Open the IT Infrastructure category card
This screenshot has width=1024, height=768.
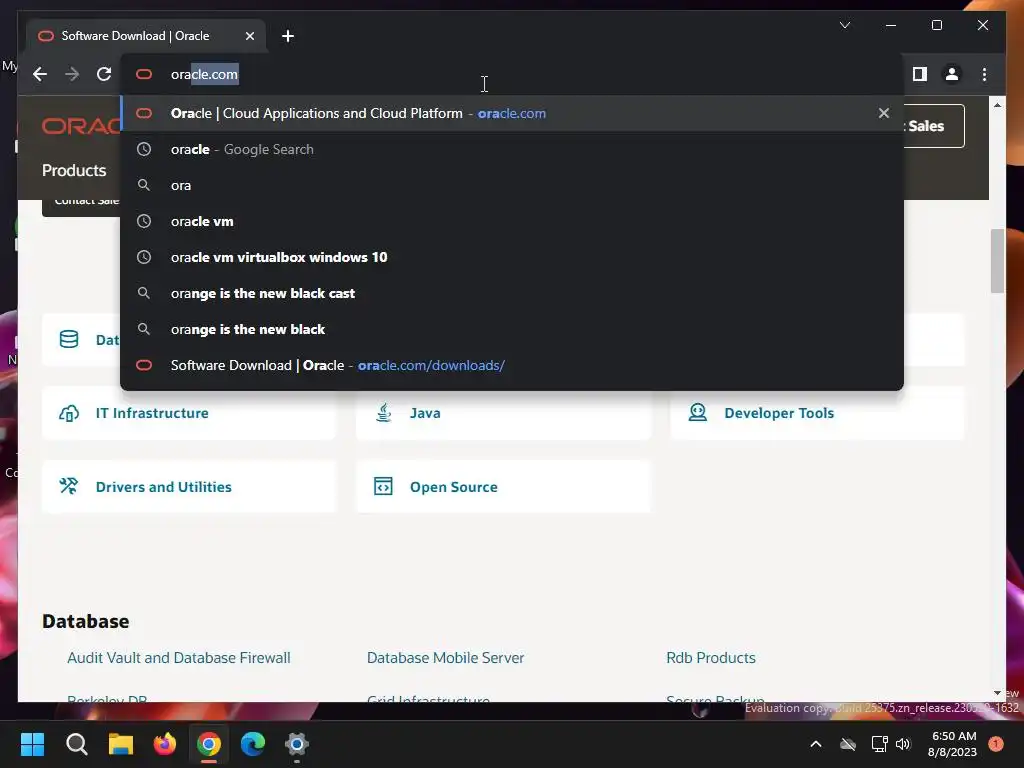click(189, 413)
